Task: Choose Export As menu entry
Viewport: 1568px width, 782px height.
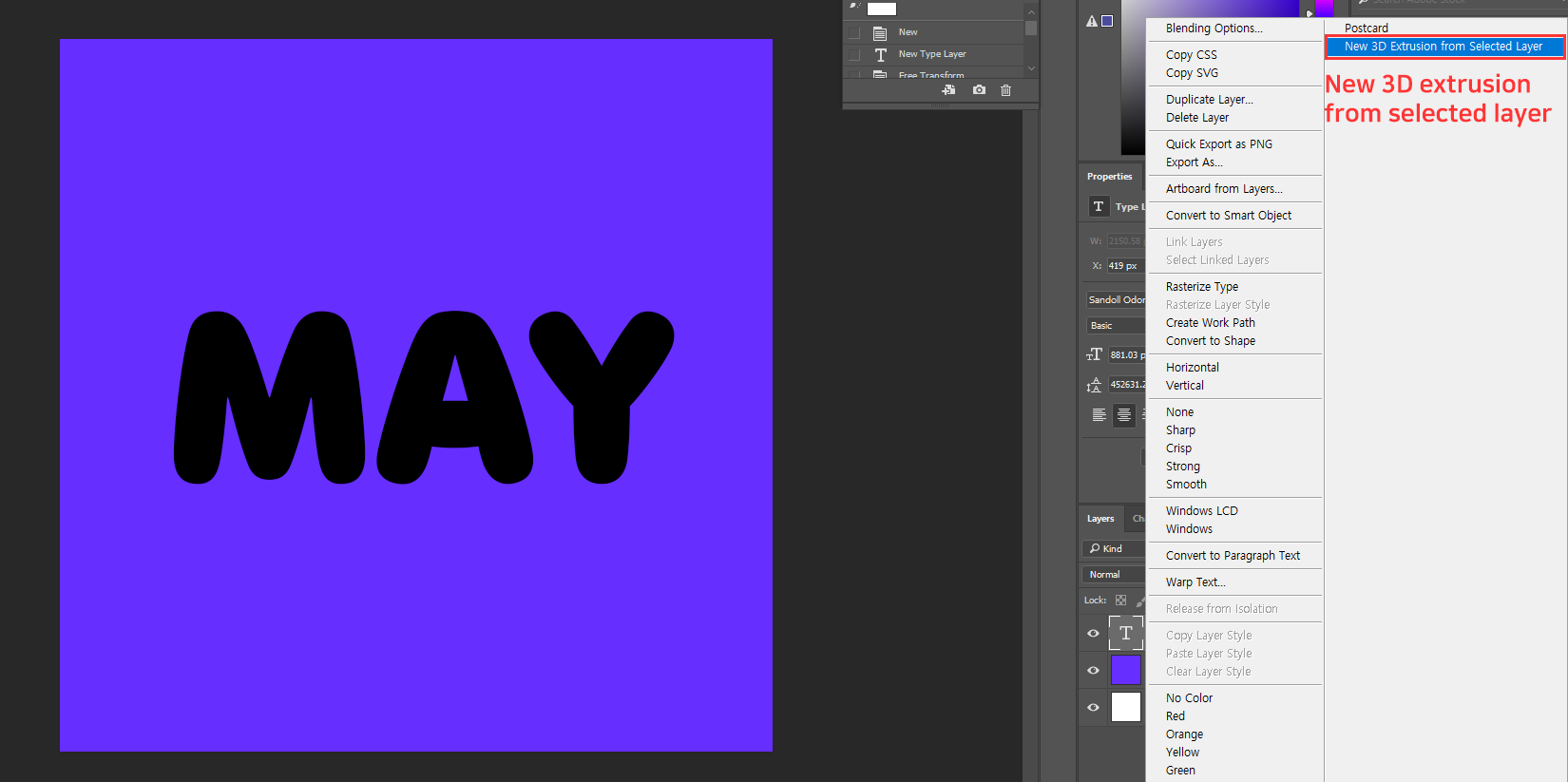Action: pos(1195,162)
